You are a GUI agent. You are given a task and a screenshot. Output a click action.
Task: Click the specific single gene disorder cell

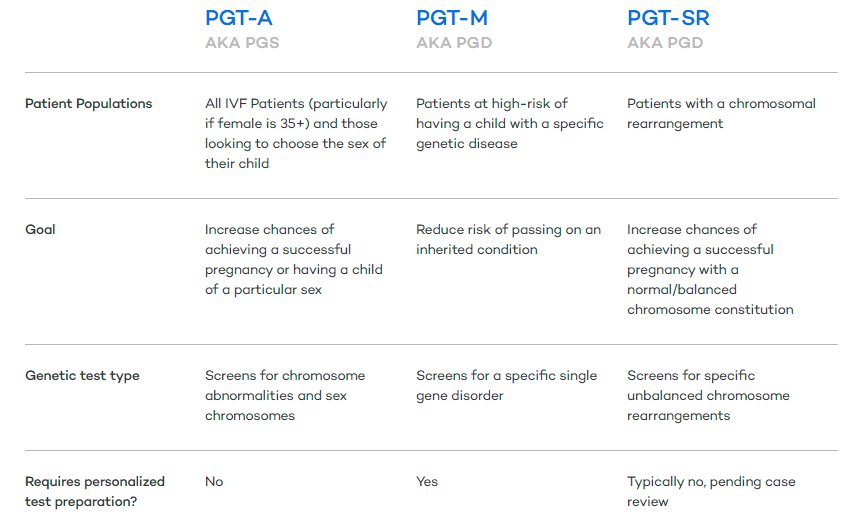[x=507, y=385]
